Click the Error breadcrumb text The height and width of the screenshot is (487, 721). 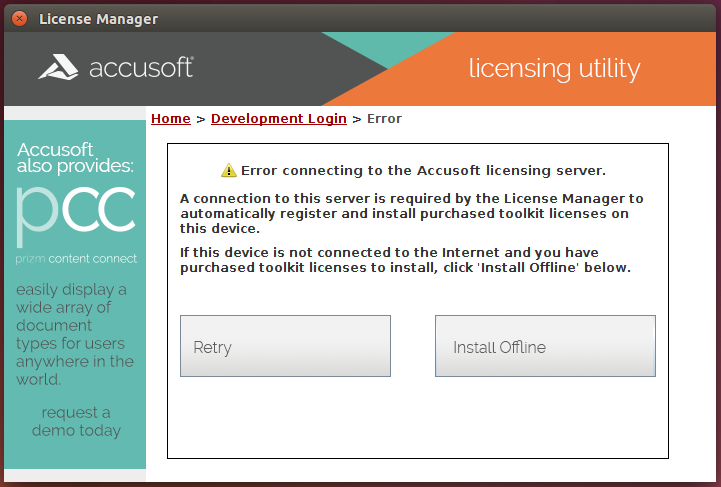[384, 119]
